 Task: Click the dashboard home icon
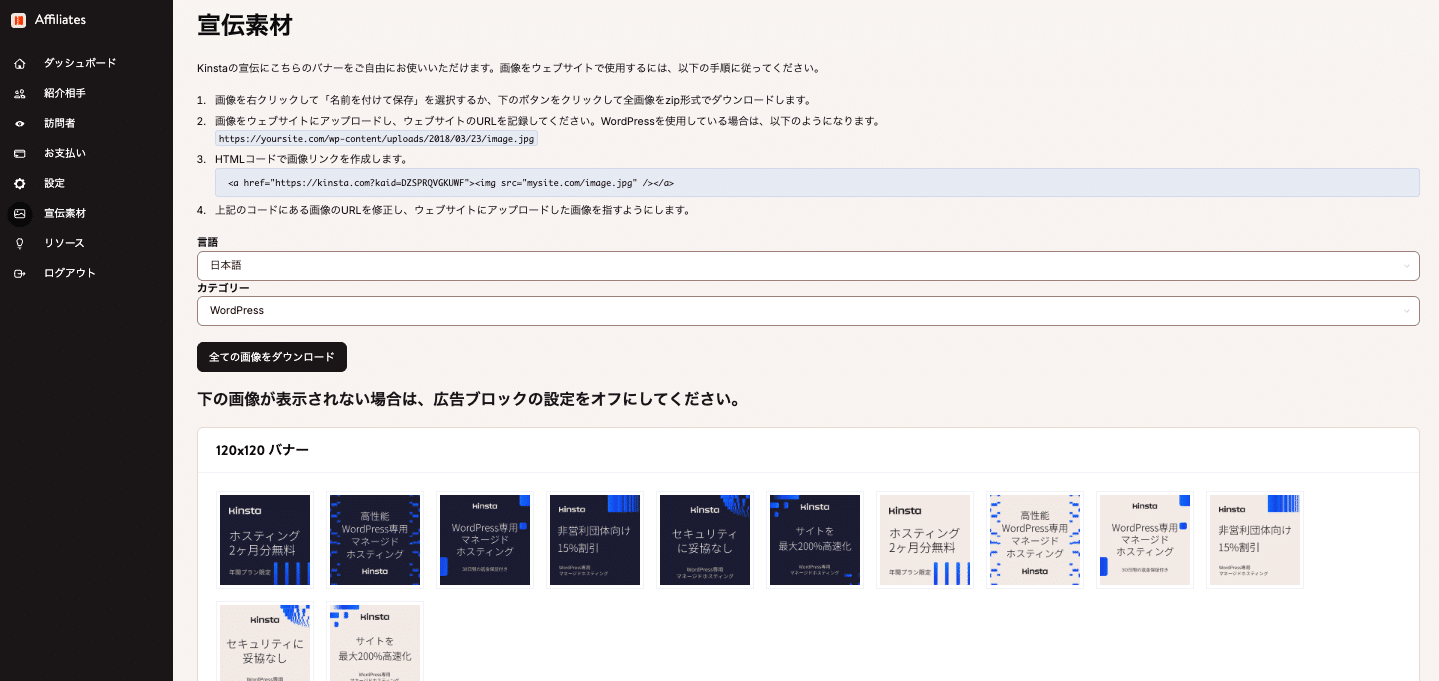20,64
